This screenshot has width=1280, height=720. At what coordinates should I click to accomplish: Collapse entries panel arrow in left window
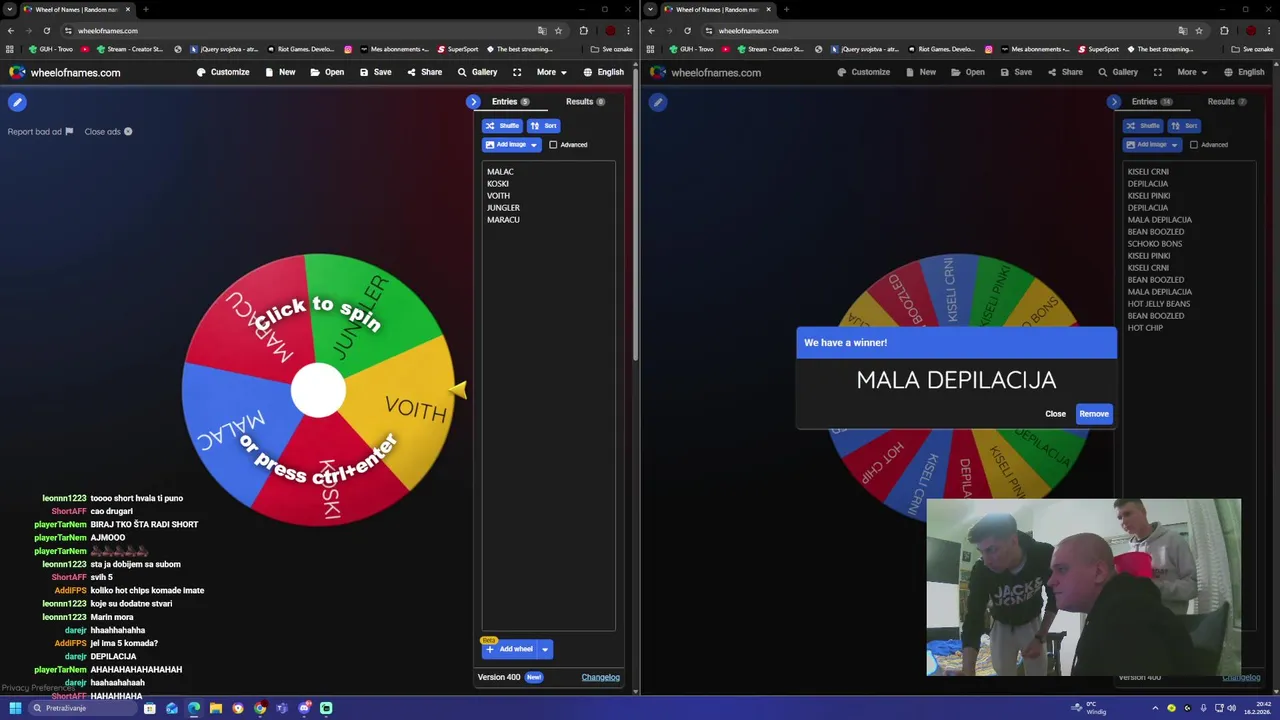[473, 102]
